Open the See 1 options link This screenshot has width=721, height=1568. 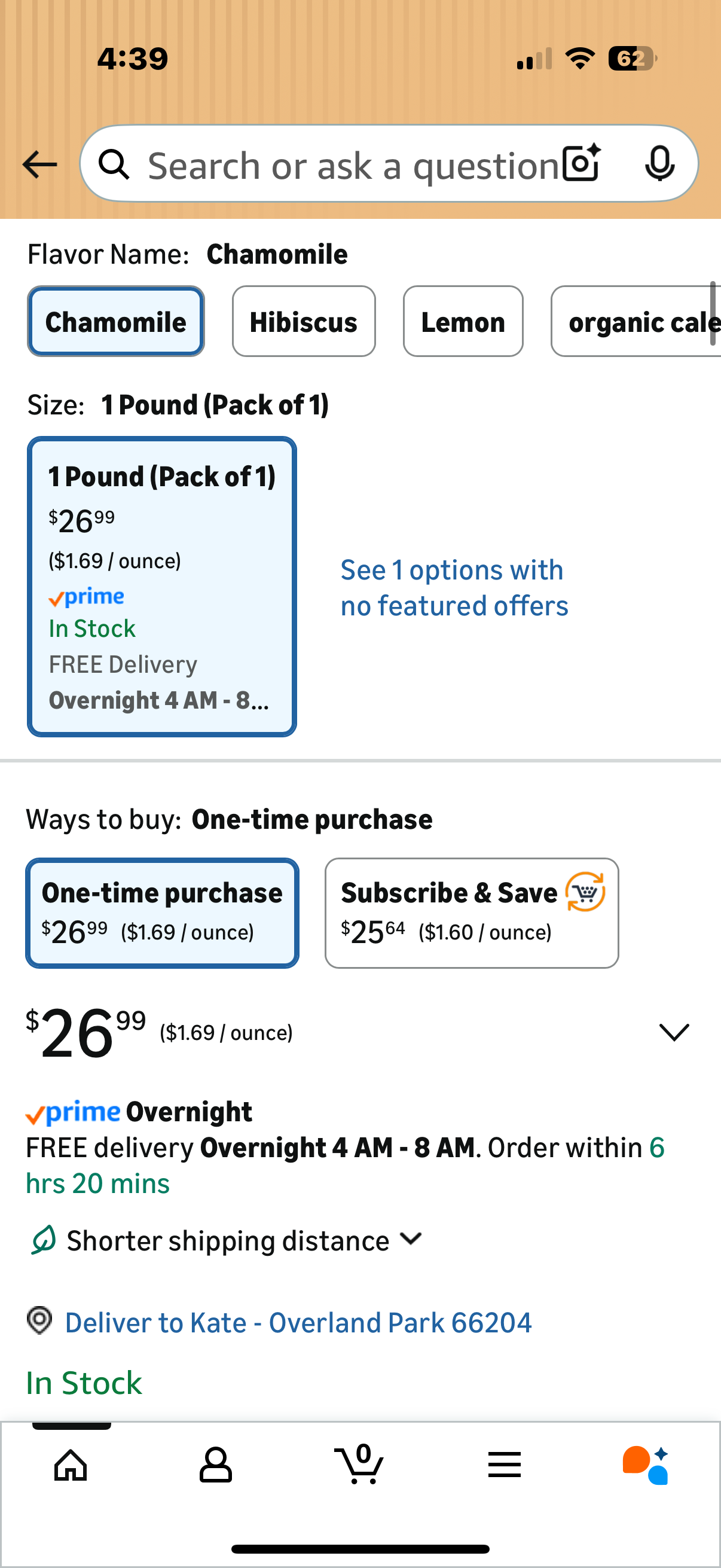click(454, 587)
